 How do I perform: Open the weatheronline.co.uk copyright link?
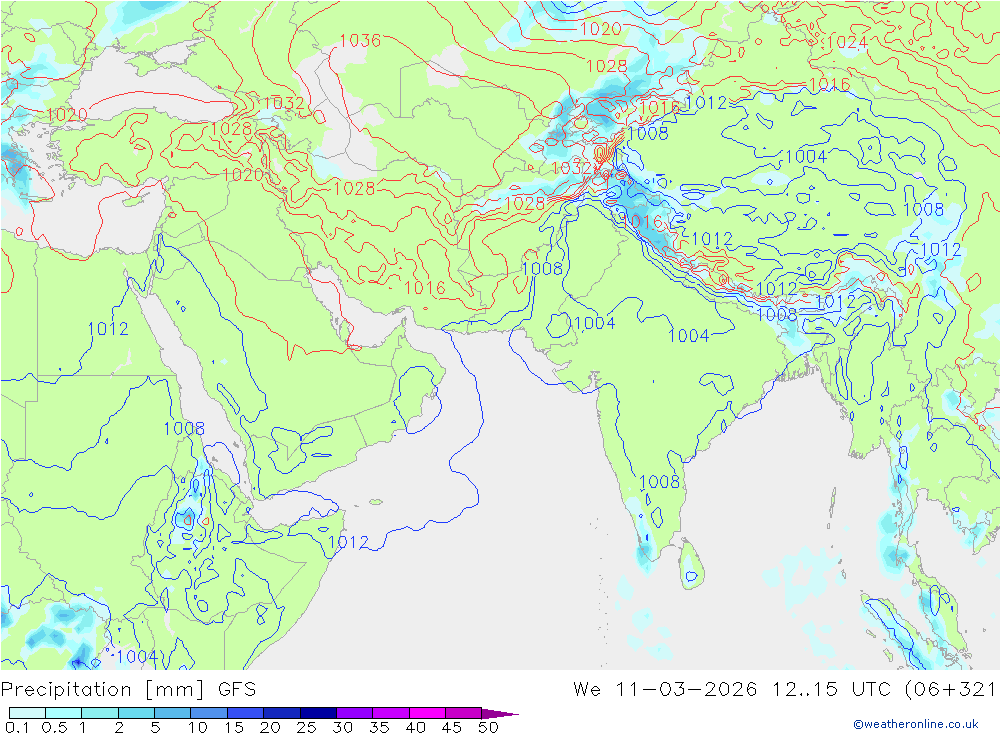point(916,723)
